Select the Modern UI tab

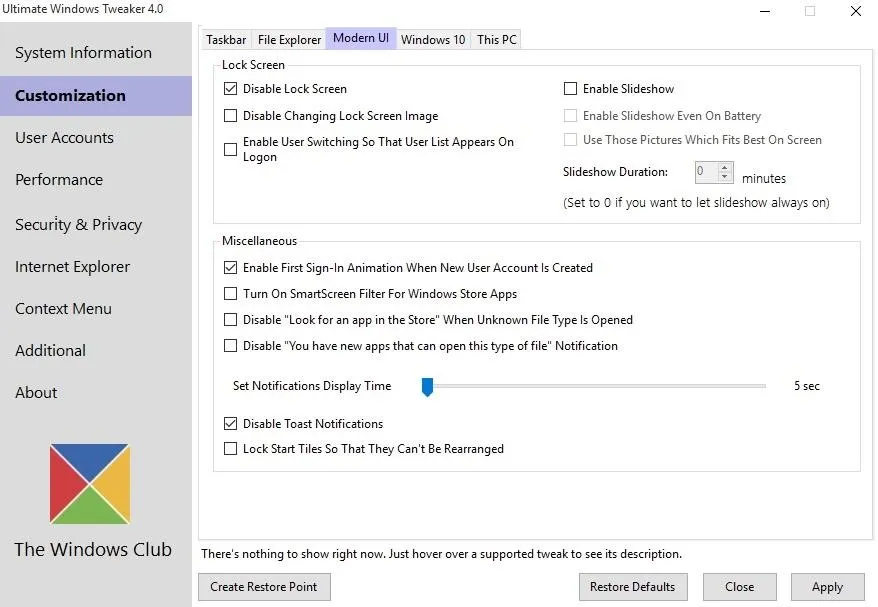[361, 38]
